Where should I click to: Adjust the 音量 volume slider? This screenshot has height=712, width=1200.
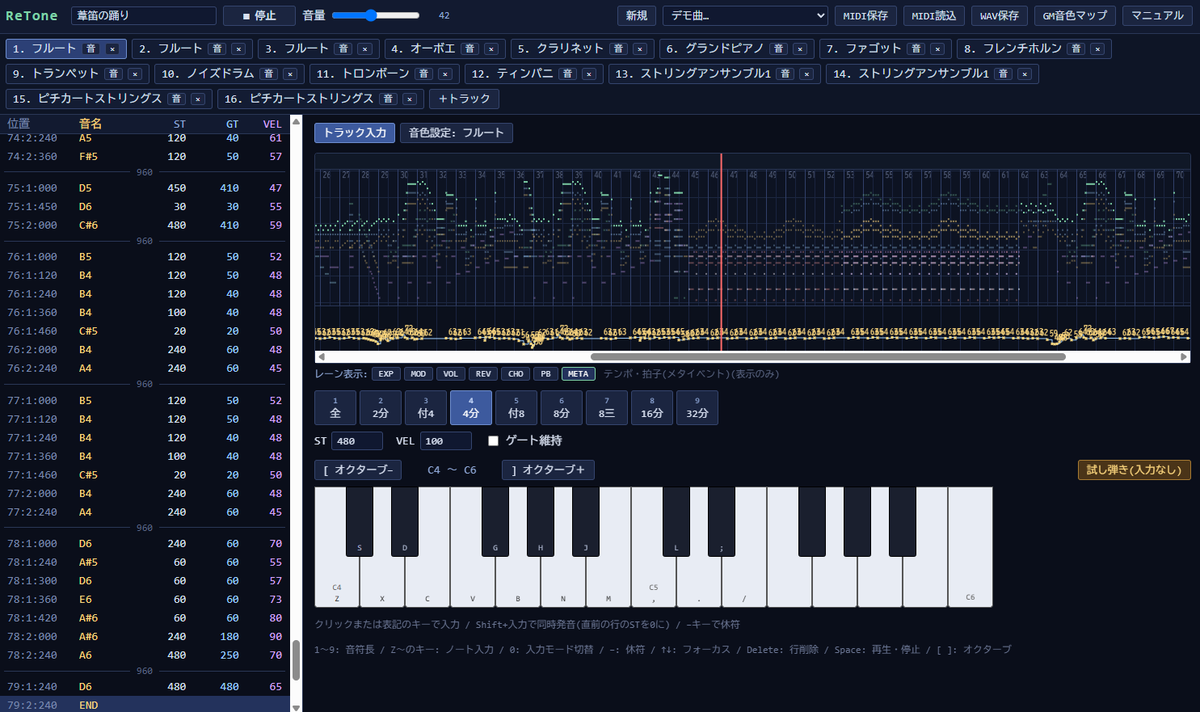click(376, 15)
